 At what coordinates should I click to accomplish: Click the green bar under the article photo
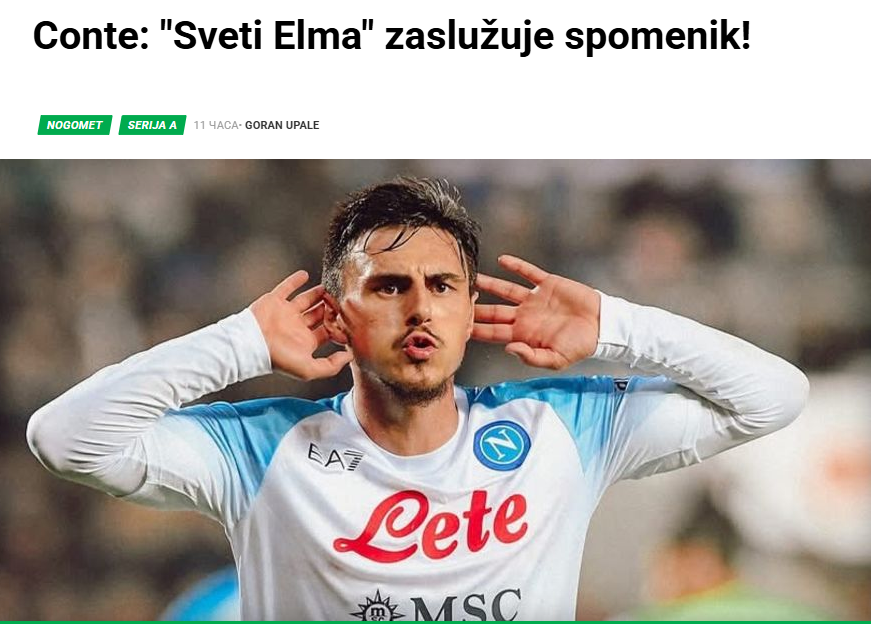(436, 623)
